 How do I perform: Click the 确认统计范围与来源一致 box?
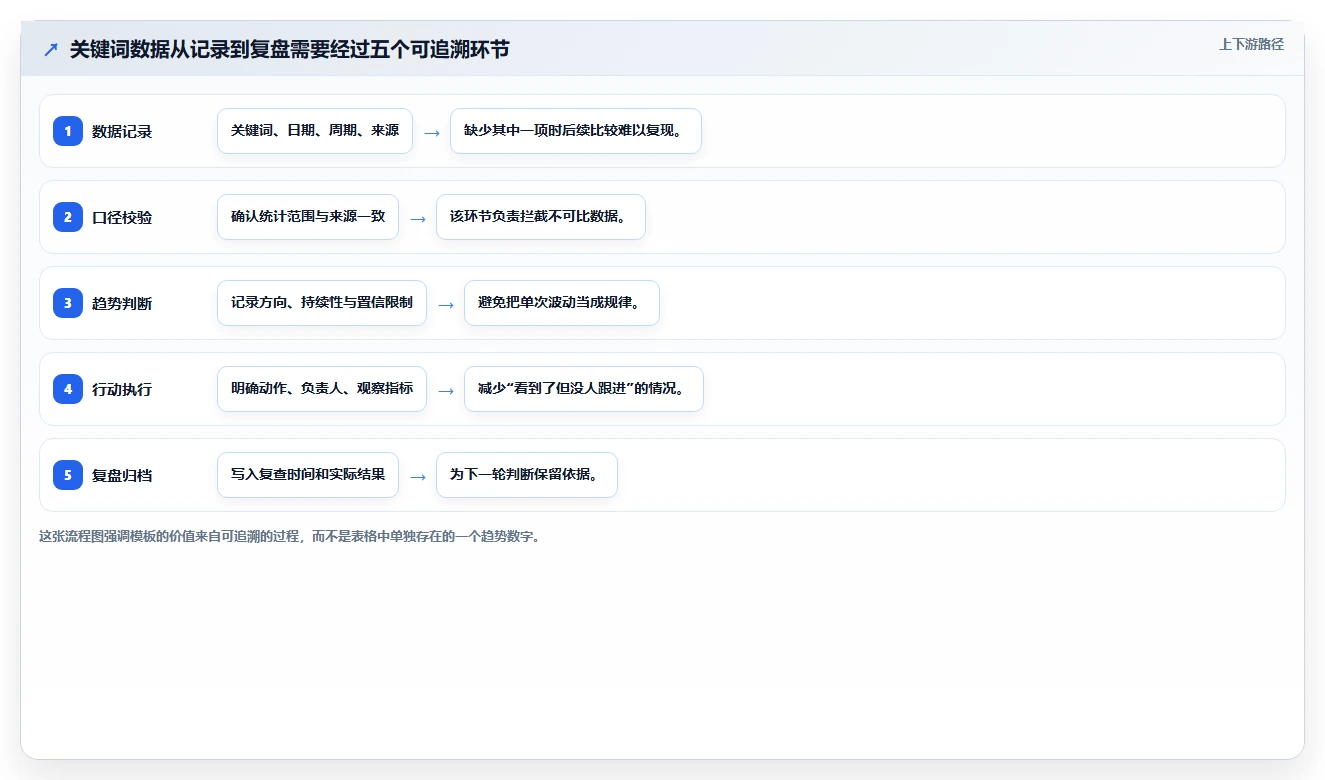(x=308, y=217)
